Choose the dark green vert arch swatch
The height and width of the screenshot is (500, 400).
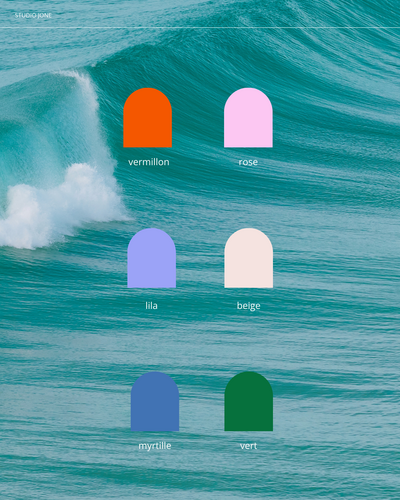tap(249, 401)
